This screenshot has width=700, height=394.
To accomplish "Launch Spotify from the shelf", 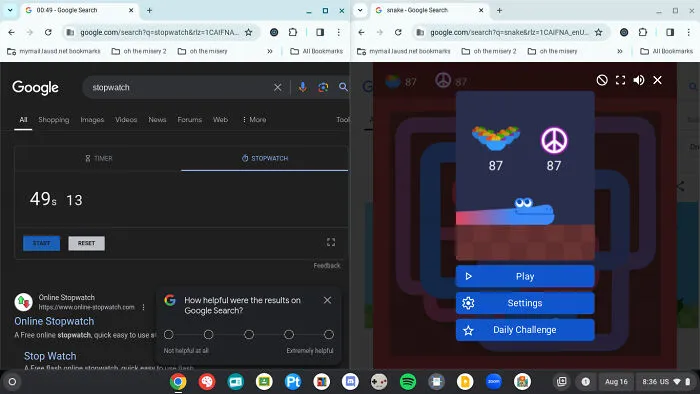I will click(x=408, y=382).
